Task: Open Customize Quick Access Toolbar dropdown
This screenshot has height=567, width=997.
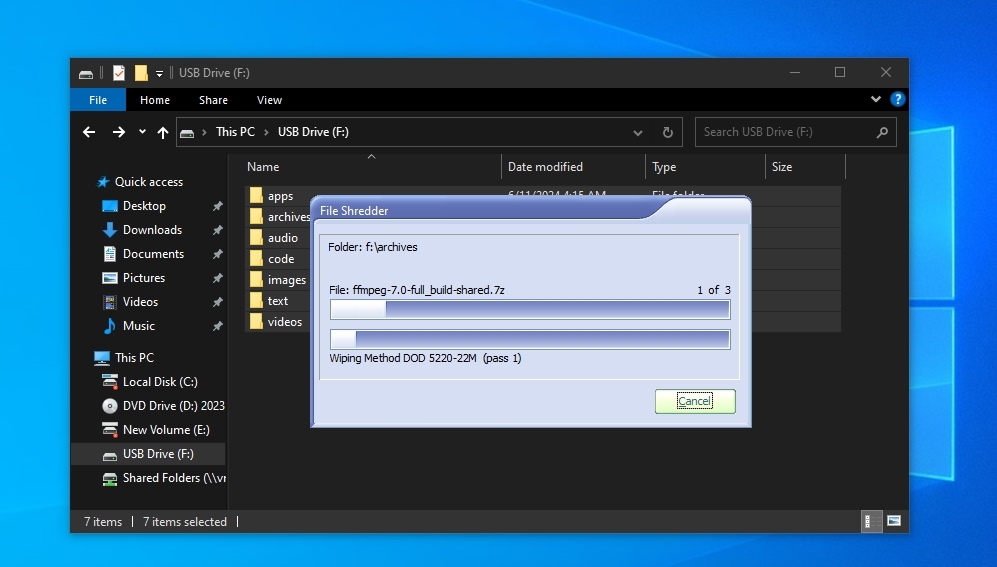Action: pos(160,74)
